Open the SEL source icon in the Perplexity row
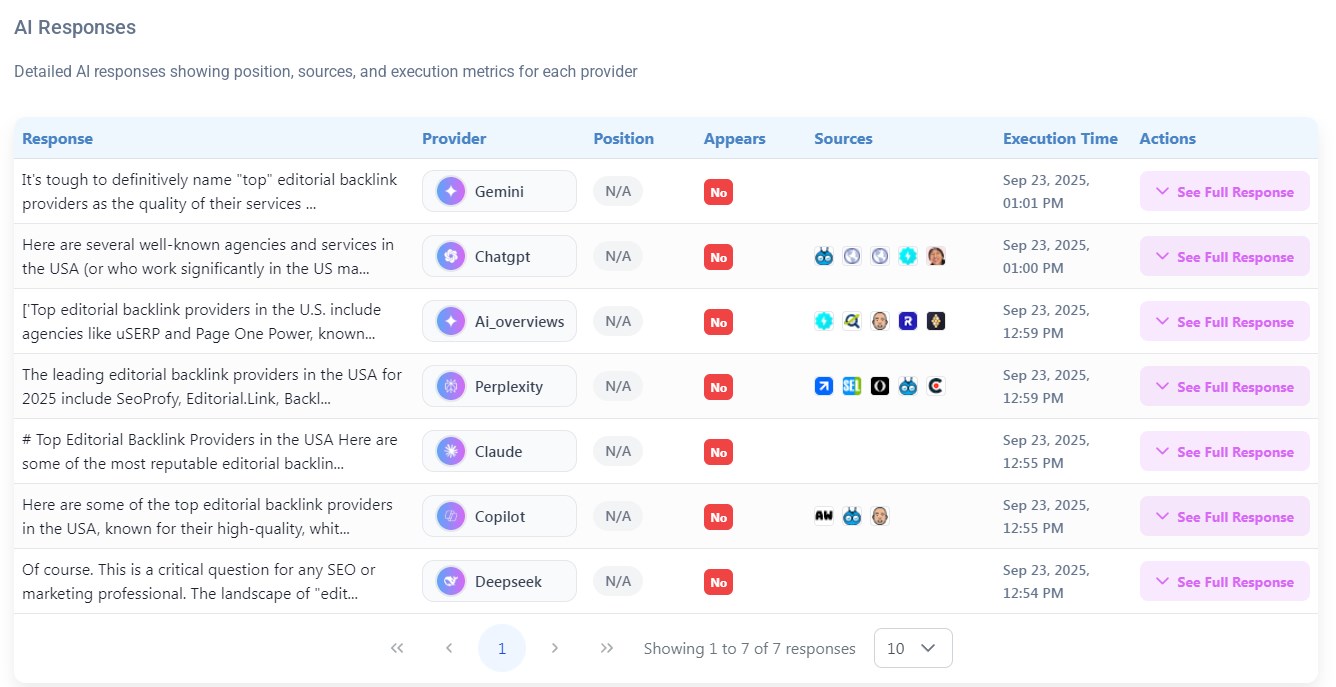Screen dimensions: 1336x687 pos(852,386)
